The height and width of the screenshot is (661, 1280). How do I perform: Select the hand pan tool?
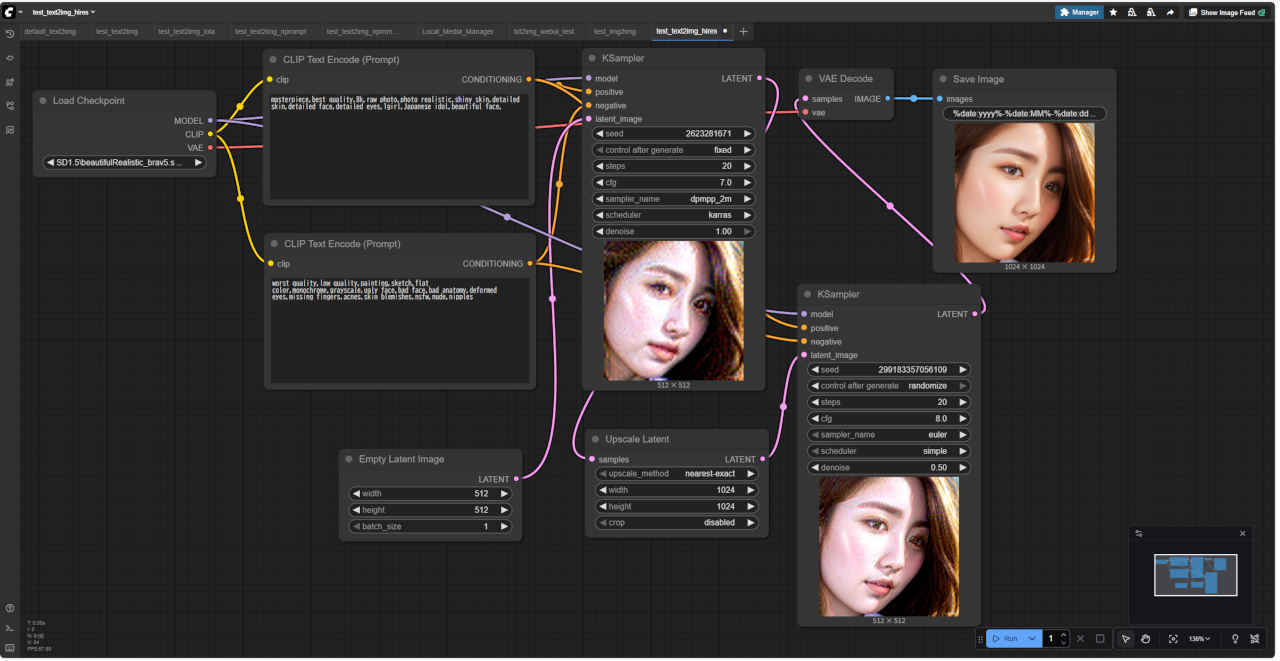(x=1146, y=639)
